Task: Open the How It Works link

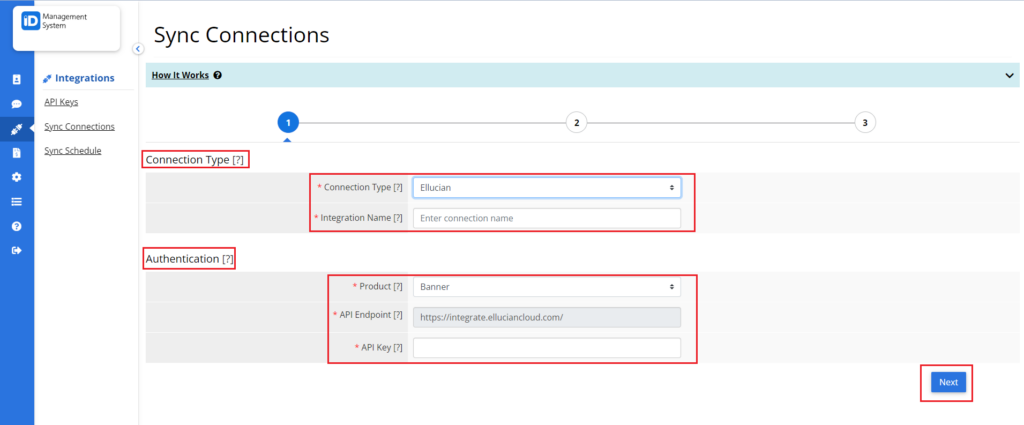Action: [x=180, y=75]
